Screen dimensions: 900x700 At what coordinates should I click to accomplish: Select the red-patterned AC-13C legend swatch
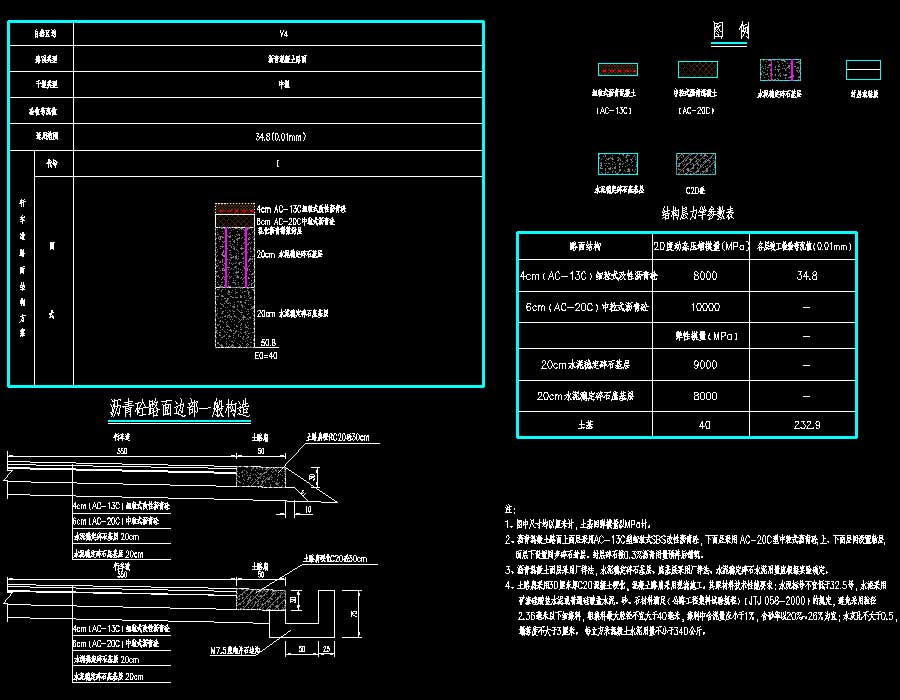[x=618, y=69]
